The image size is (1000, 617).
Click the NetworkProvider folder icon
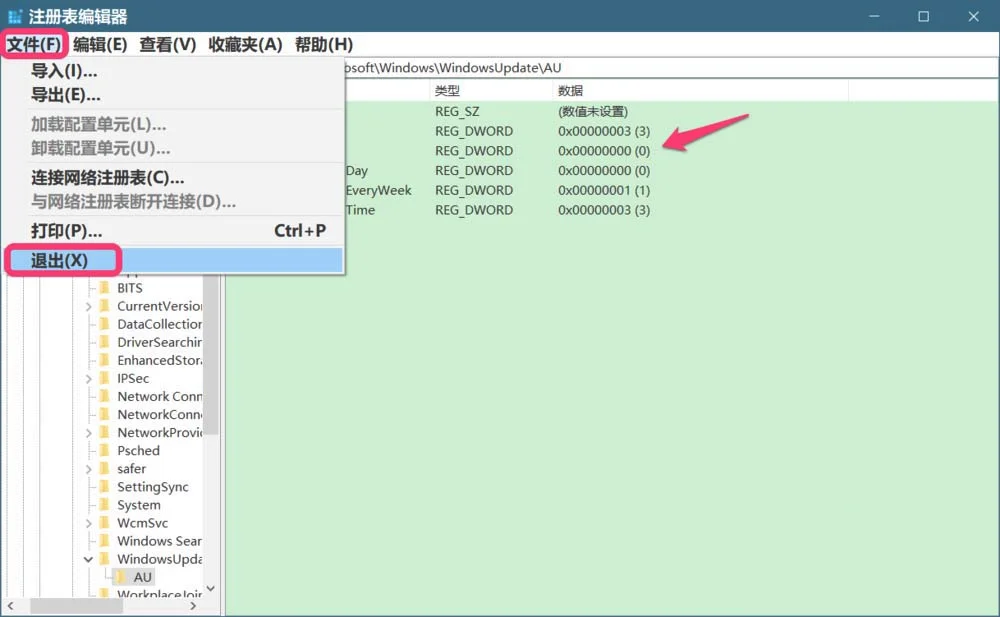coord(105,432)
